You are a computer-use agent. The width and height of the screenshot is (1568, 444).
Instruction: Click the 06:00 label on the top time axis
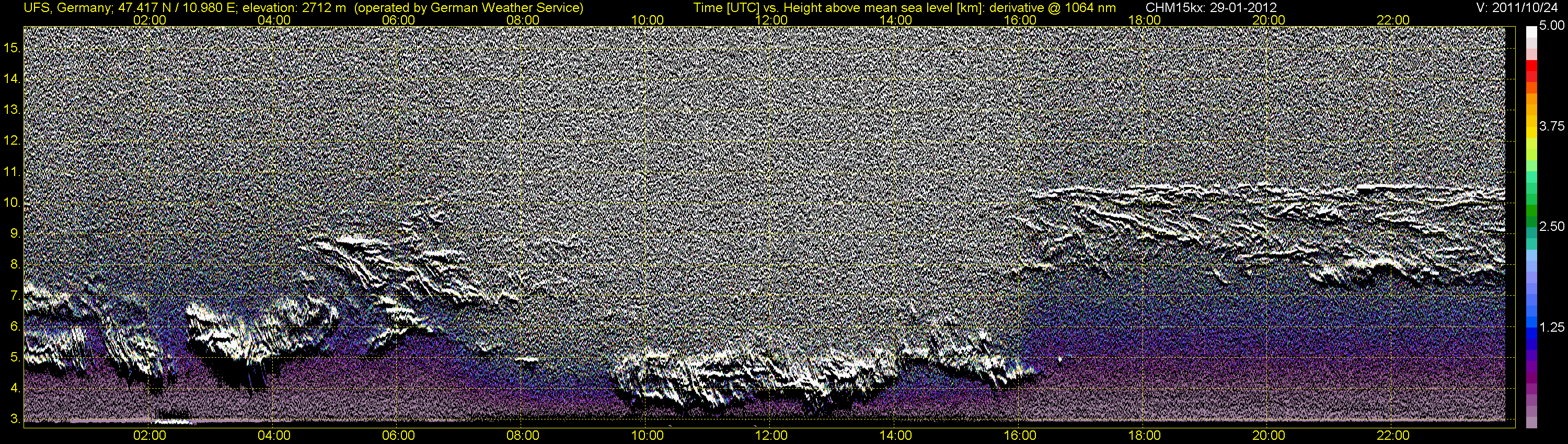[x=398, y=20]
